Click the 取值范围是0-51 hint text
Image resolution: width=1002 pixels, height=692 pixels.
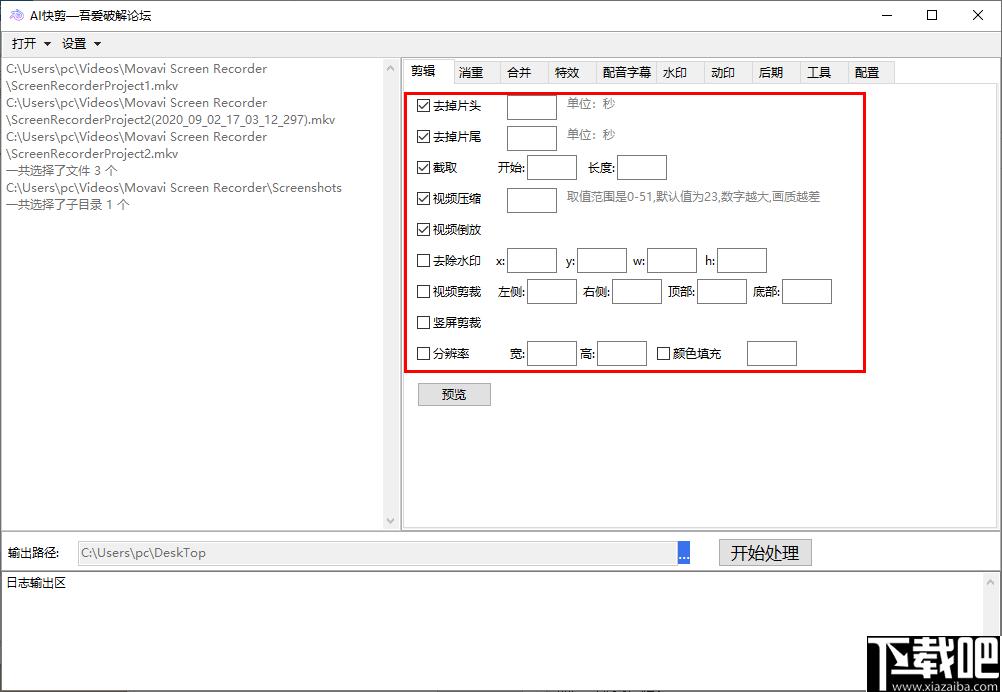[x=693, y=197]
